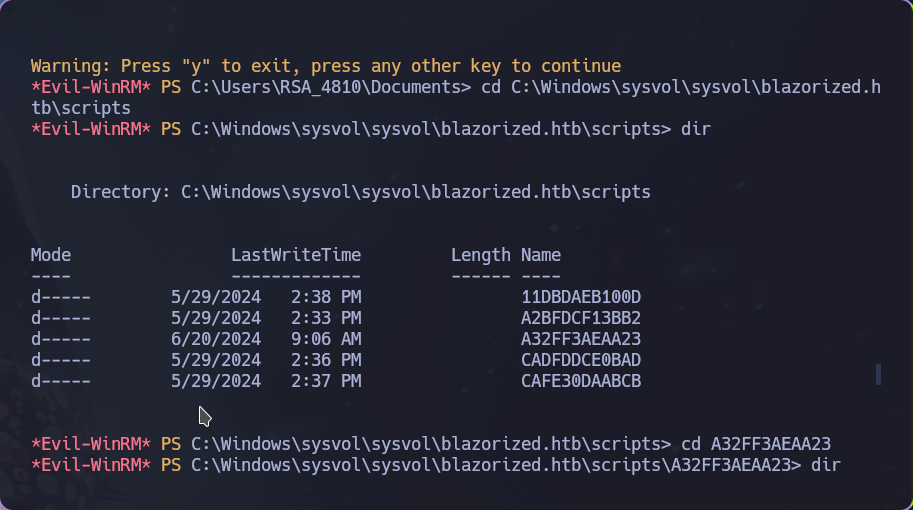This screenshot has width=913, height=510.
Task: Click the 6/20/2024 date entry
Action: tap(215, 339)
